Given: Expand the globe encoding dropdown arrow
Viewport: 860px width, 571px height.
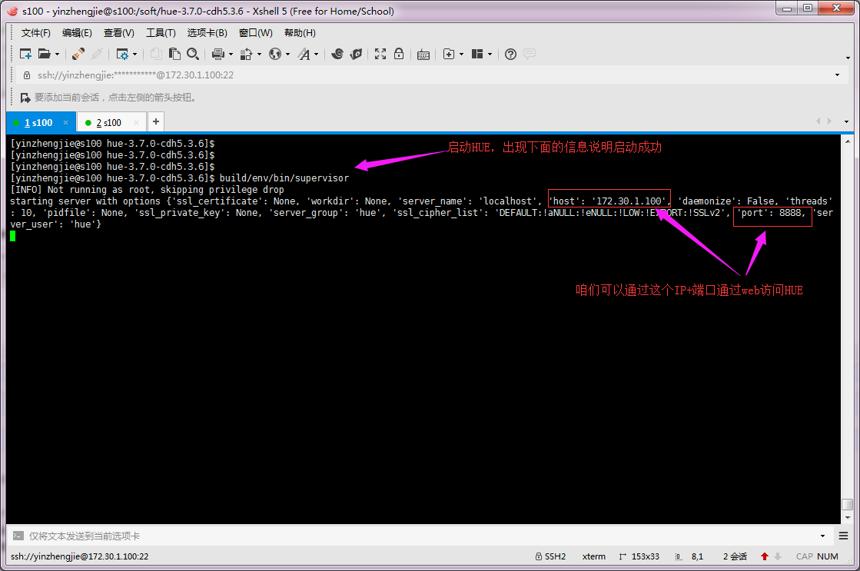Looking at the screenshot, I should (x=287, y=54).
